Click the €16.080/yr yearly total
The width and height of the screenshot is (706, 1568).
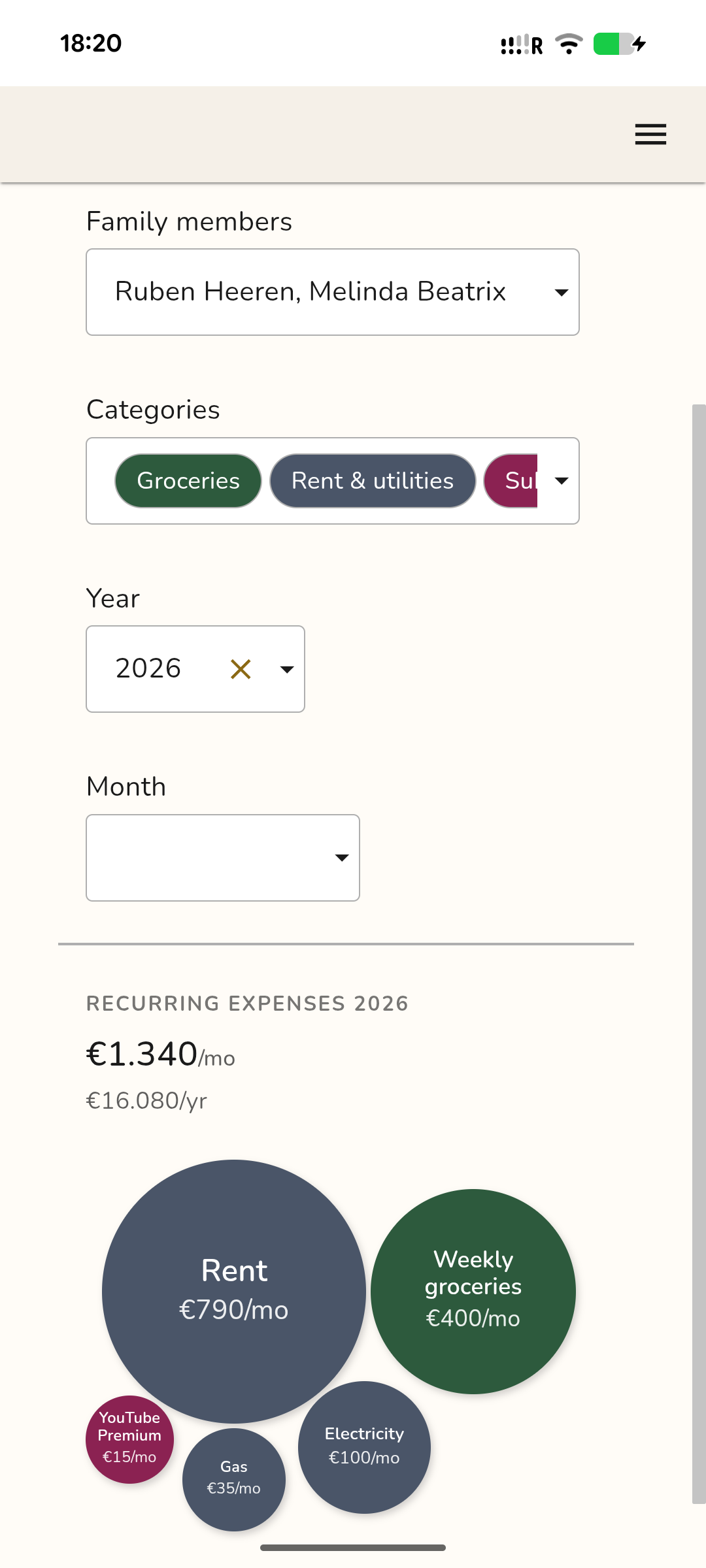(x=146, y=1100)
